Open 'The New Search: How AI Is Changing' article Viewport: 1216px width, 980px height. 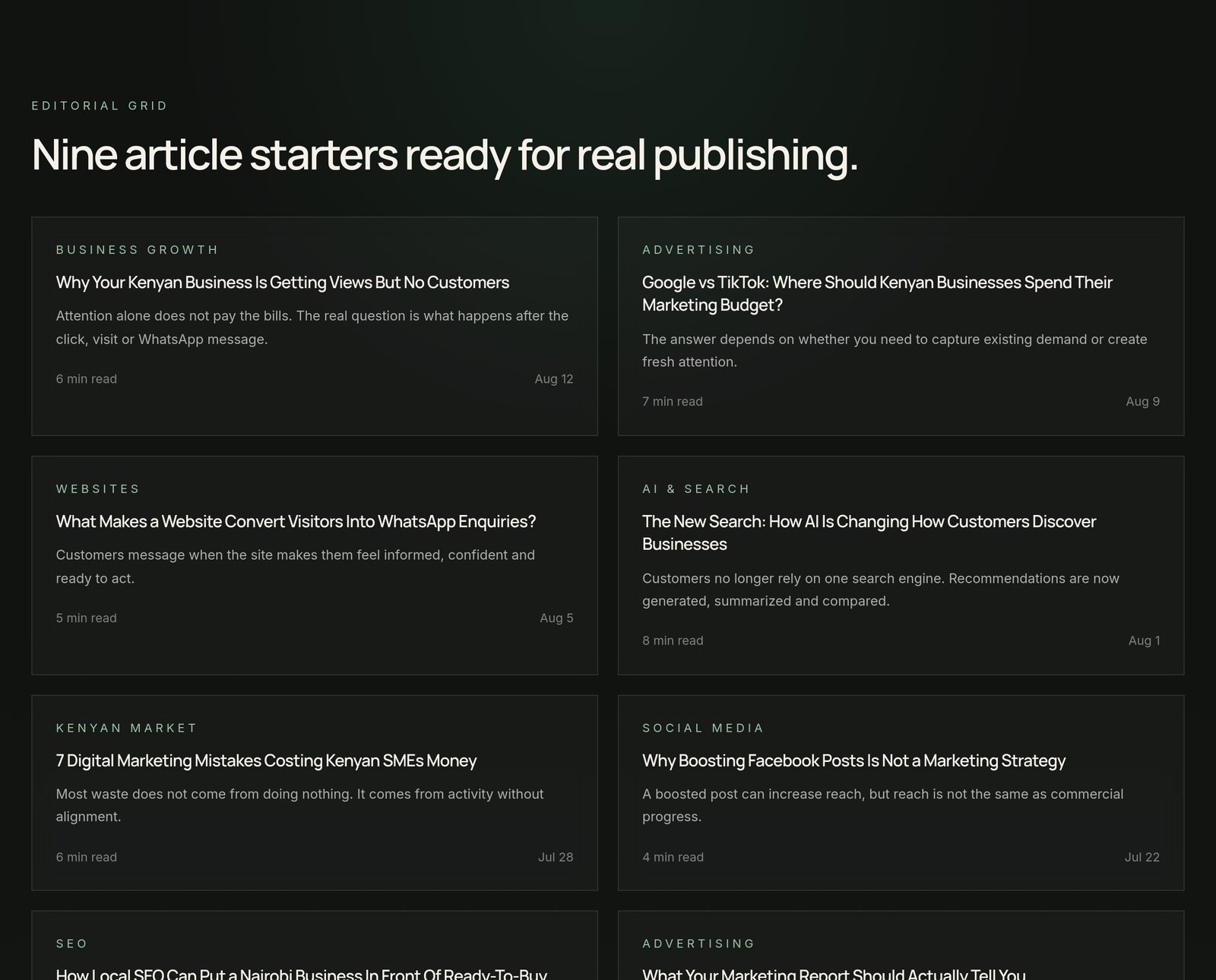pyautogui.click(x=869, y=533)
